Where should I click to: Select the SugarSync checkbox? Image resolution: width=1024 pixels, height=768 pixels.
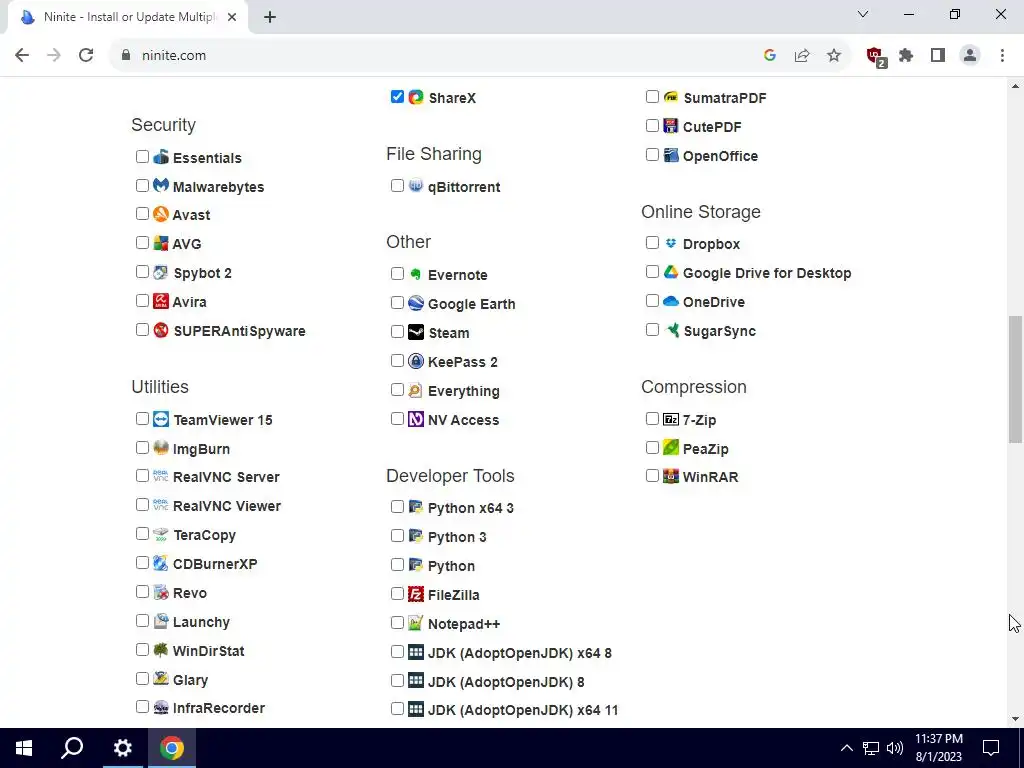652,330
